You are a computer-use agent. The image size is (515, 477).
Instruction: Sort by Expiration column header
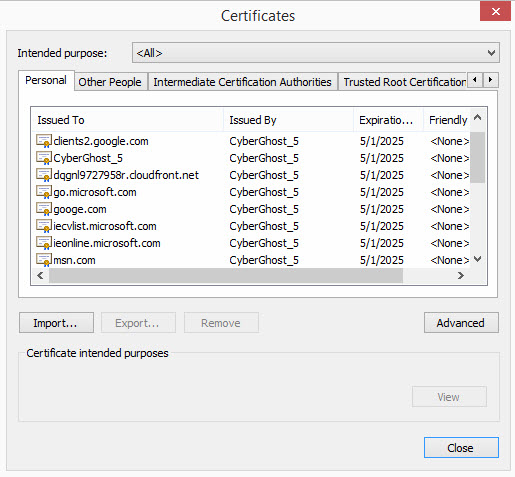[x=388, y=120]
